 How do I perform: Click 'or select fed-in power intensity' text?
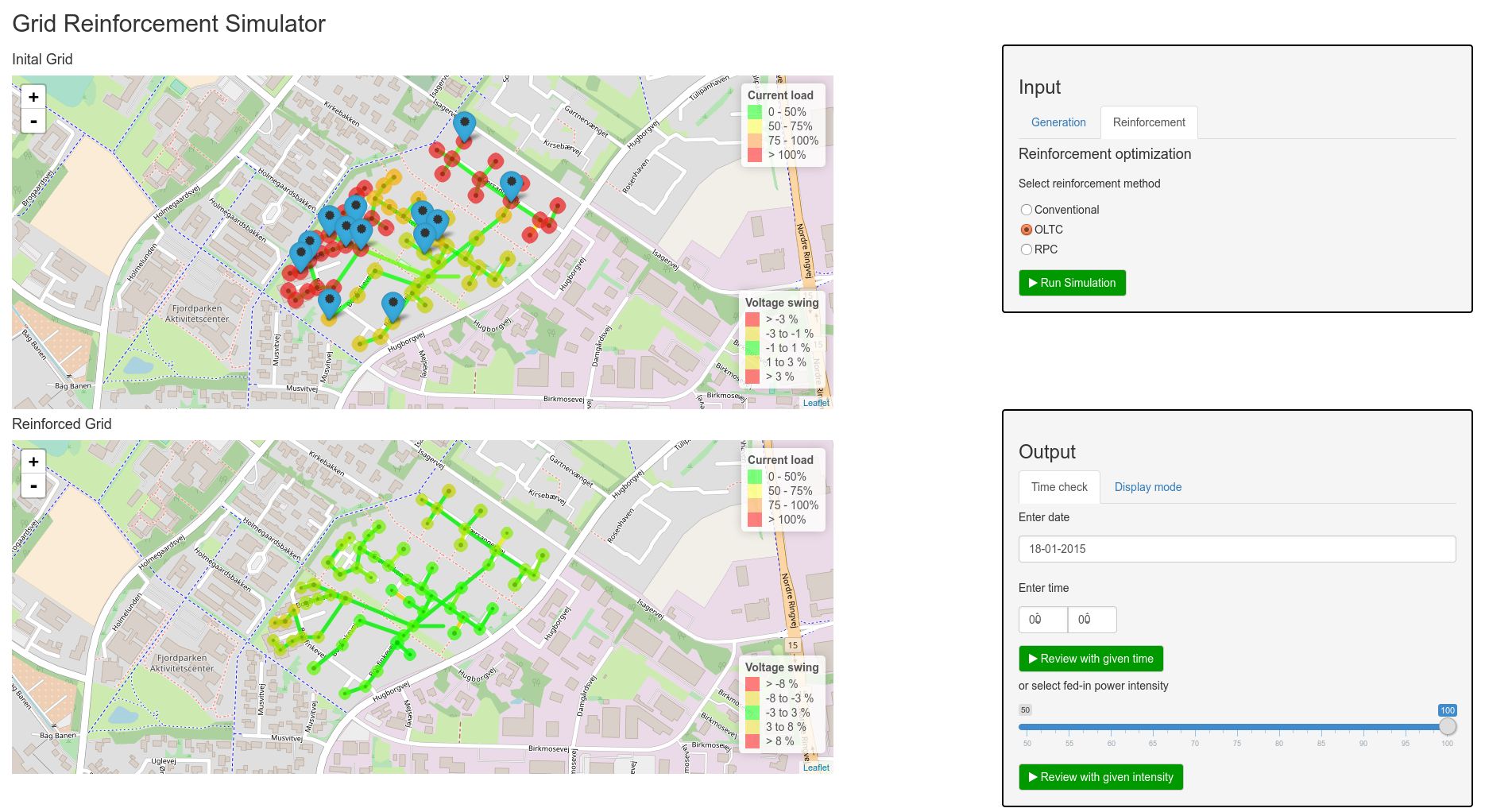tap(1093, 686)
